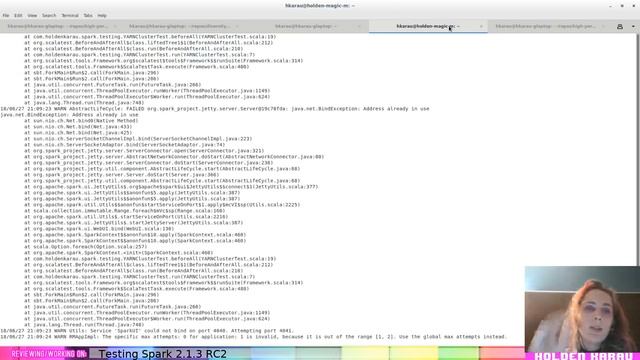Open the View menu
Viewport: 640px width, 360px height.
tap(32, 16)
